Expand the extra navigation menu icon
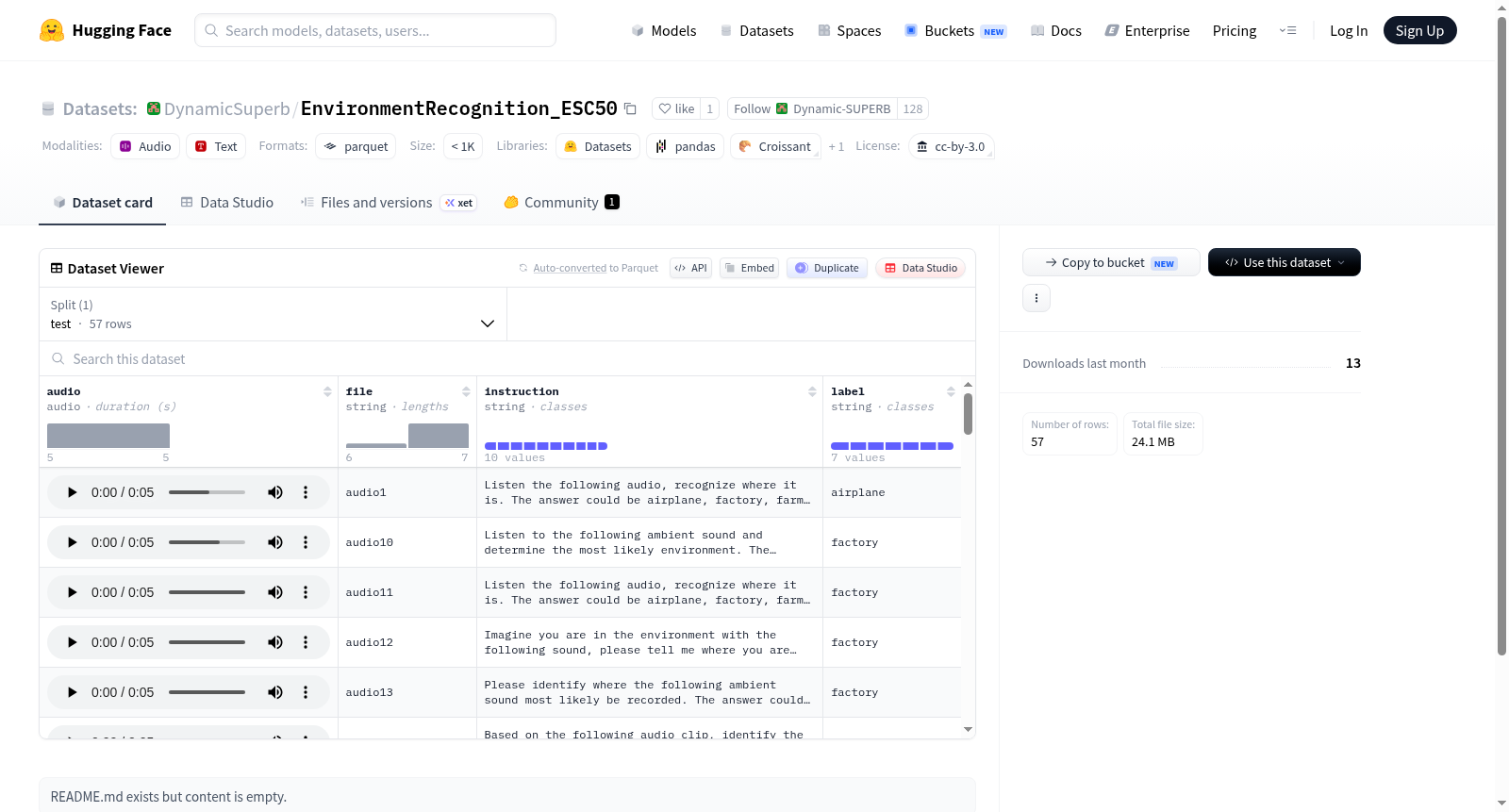 tap(1287, 30)
